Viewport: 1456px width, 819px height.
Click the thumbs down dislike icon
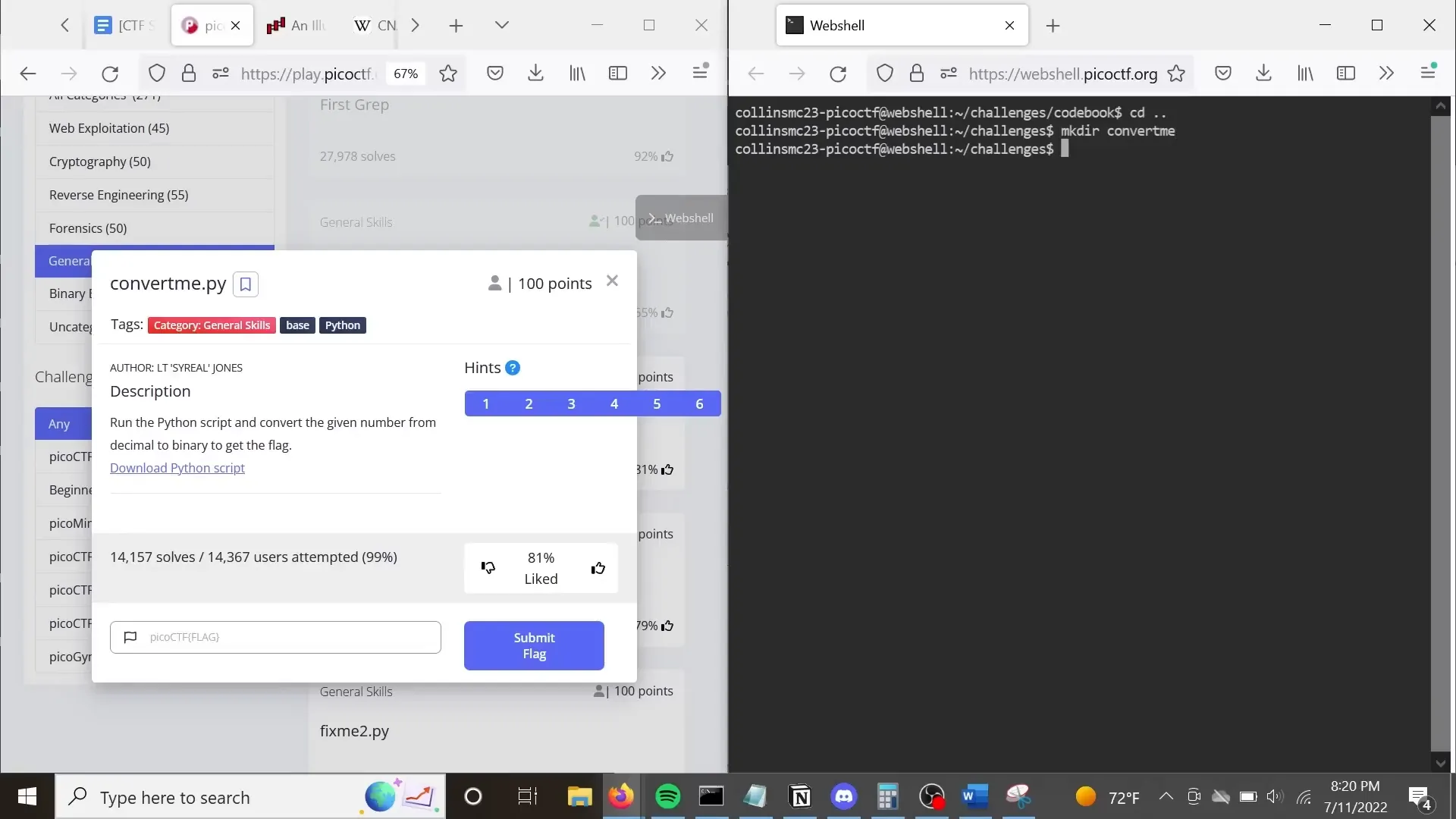click(488, 567)
